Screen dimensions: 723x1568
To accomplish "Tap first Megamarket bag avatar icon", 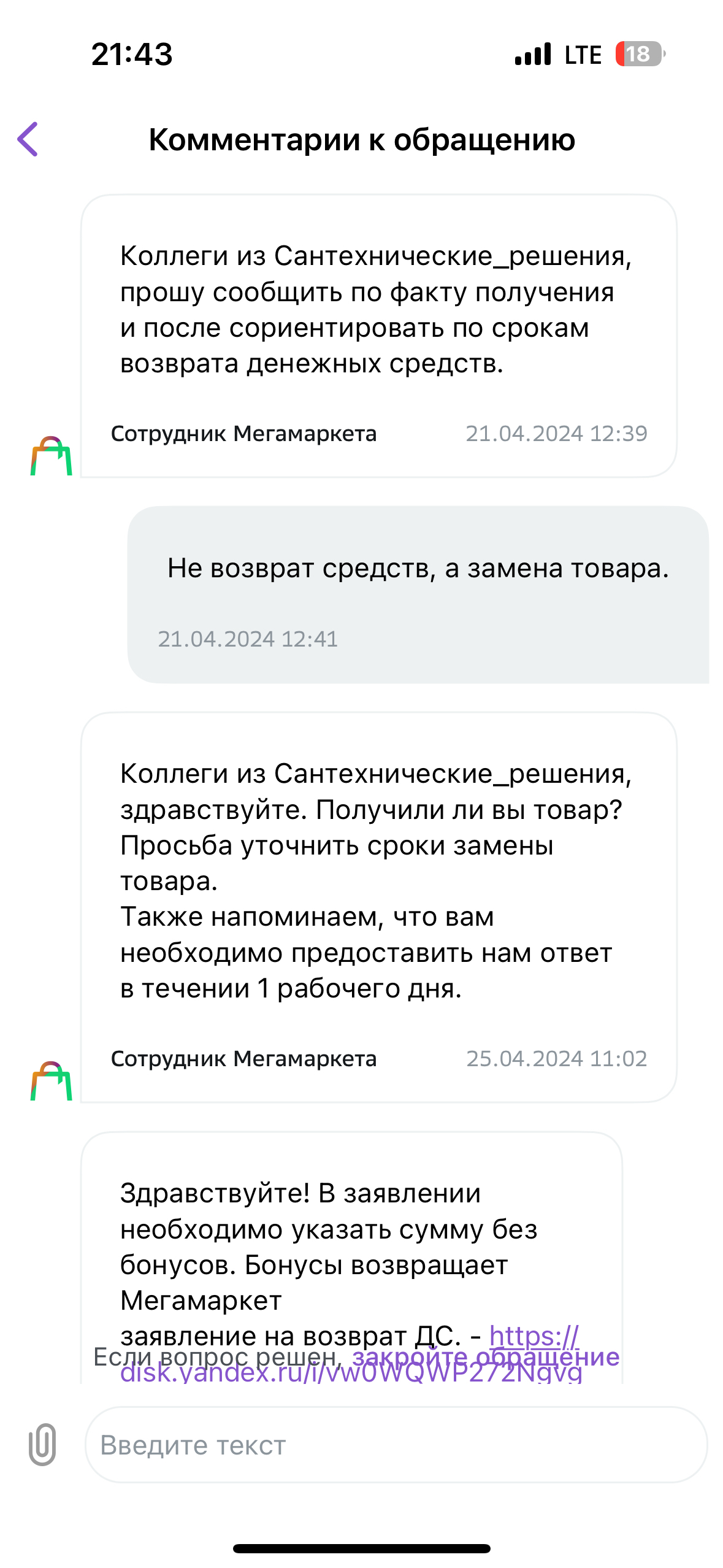I will pos(51,456).
